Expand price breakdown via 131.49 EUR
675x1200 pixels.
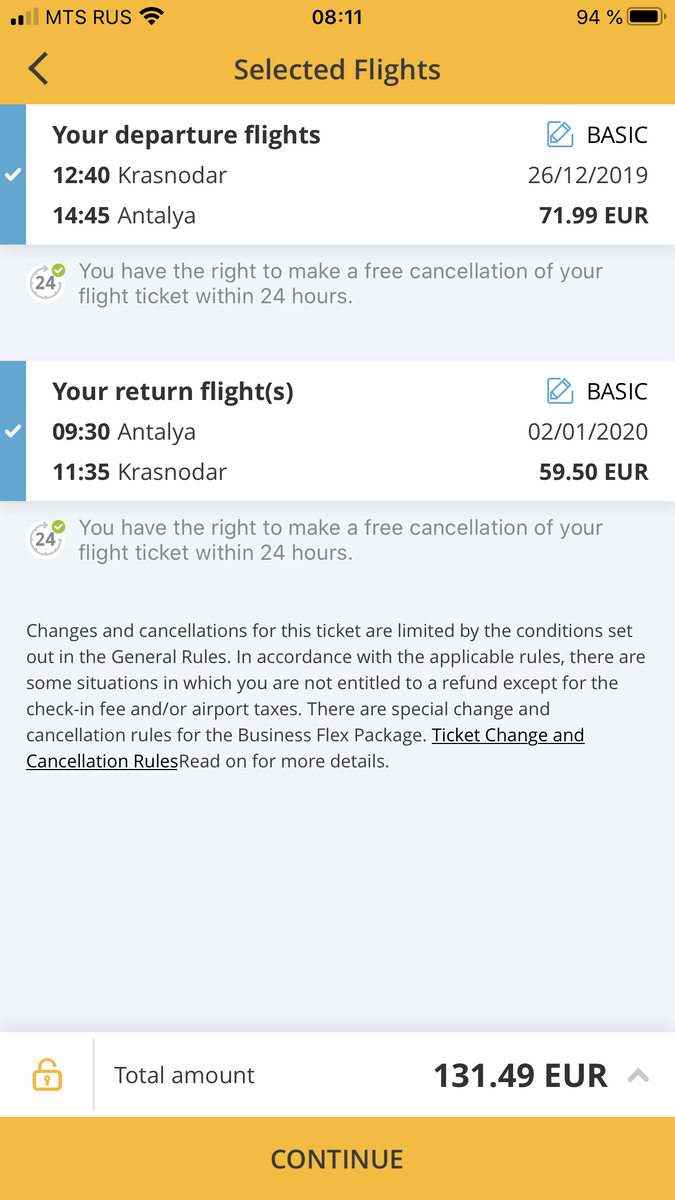tap(520, 1076)
